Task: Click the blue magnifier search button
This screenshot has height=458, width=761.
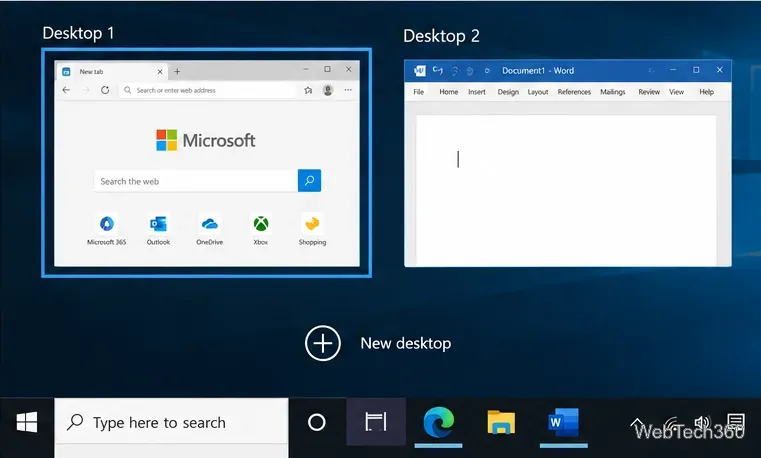Action: click(x=309, y=180)
